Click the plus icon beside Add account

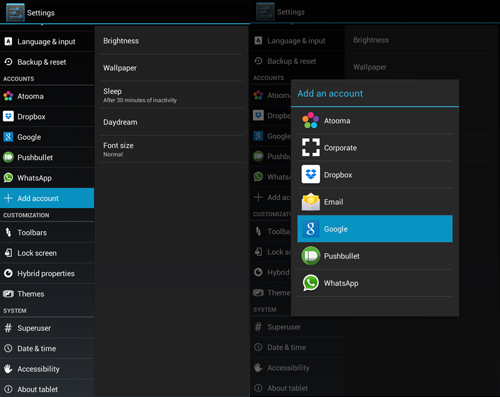(x=8, y=198)
